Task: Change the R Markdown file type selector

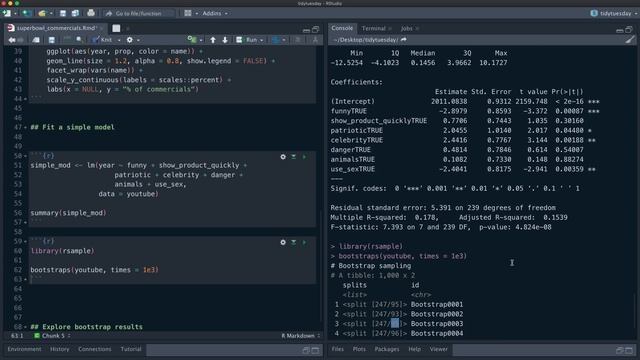Action: pyautogui.click(x=301, y=336)
